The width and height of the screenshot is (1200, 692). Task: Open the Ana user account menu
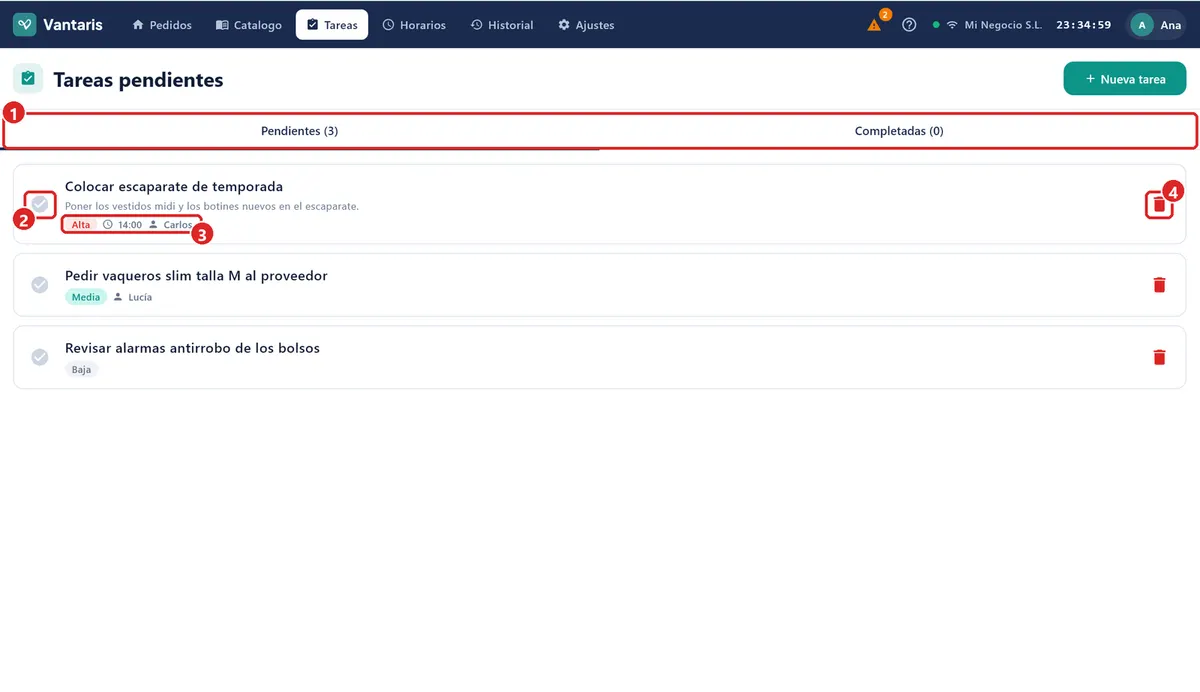pos(1157,25)
